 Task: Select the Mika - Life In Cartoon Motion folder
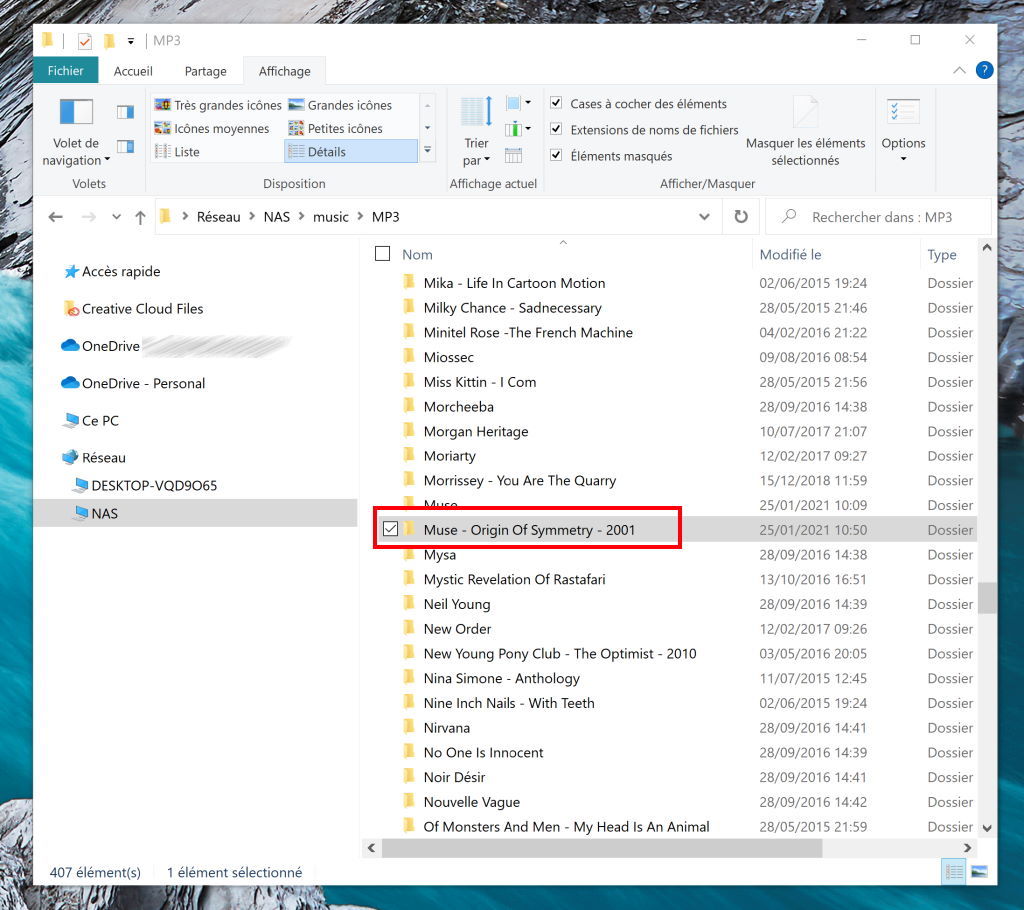click(x=514, y=283)
